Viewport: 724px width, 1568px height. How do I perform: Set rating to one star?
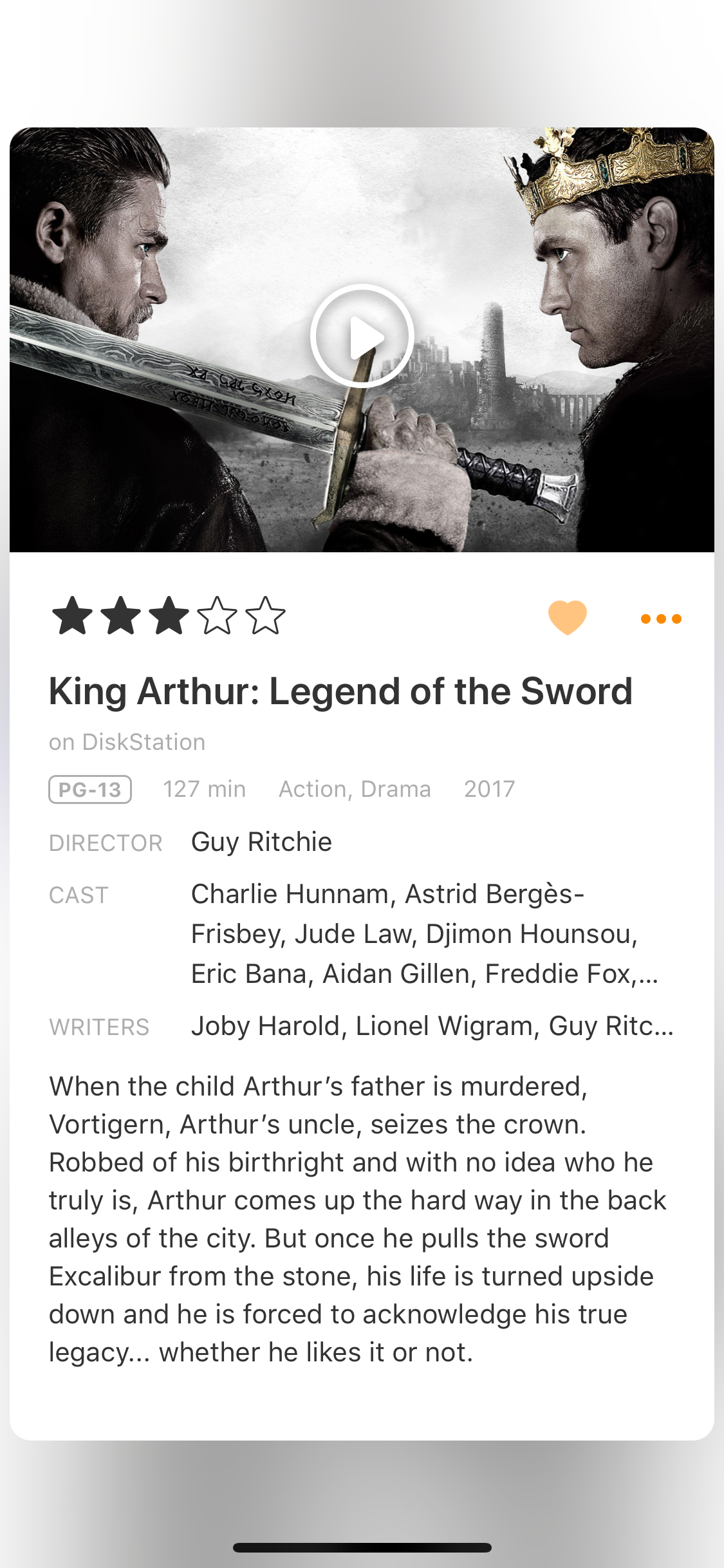coord(72,616)
